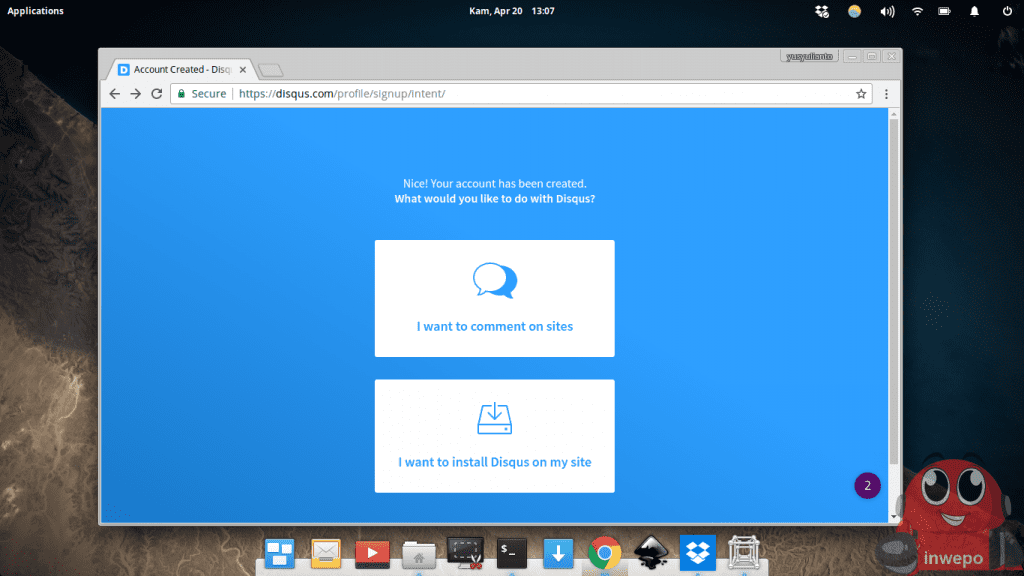Viewport: 1024px width, 576px height.
Task: Click the scrollbar up arrow
Action: pos(894,114)
